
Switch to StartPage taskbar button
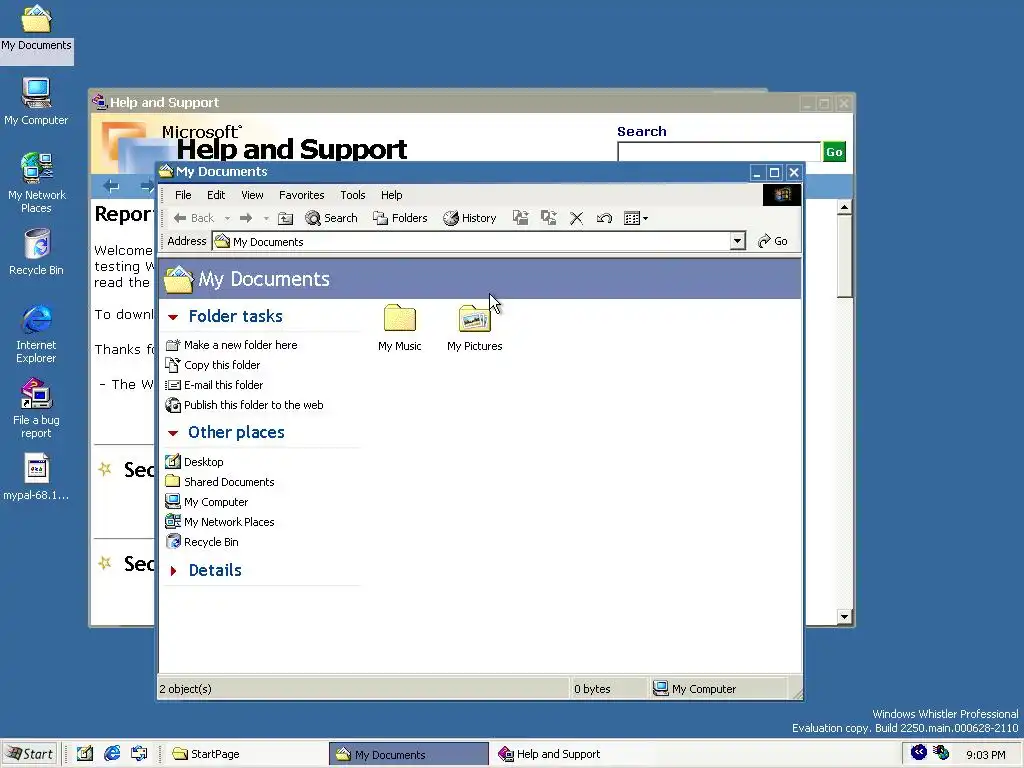(x=245, y=754)
